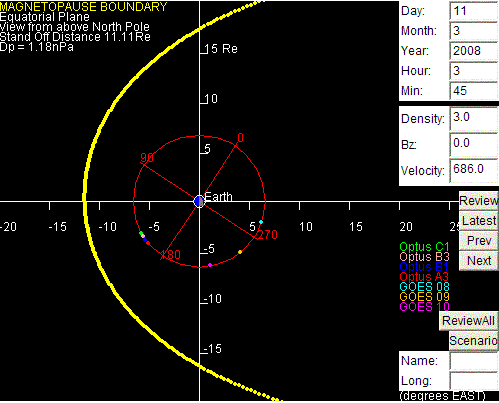Image resolution: width=499 pixels, height=403 pixels.
Task: Click the Stand Off Distance 11.11Re text
Action: (x=75, y=37)
